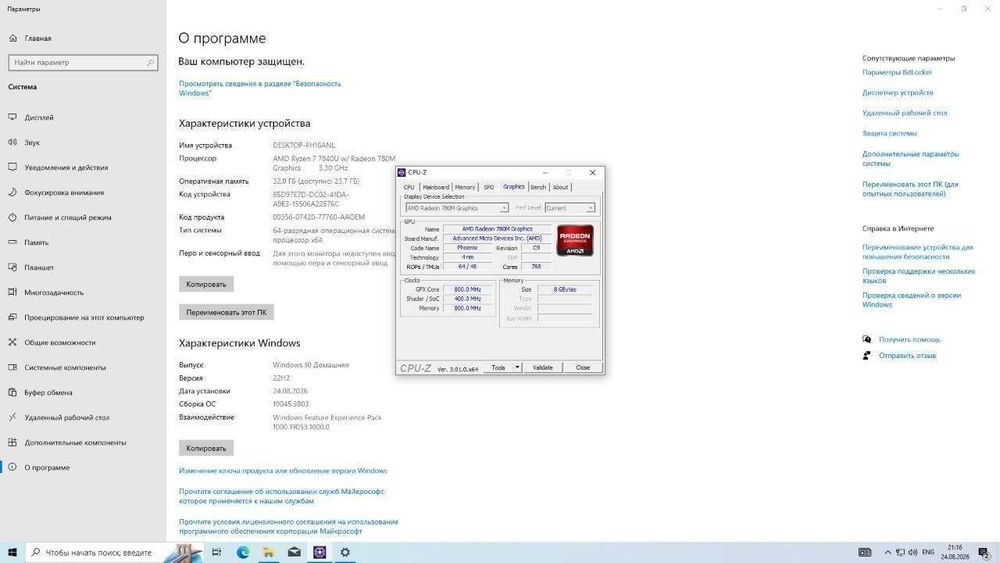The image size is (1000, 563).
Task: Open Планшет tablet settings
Action: [x=39, y=267]
